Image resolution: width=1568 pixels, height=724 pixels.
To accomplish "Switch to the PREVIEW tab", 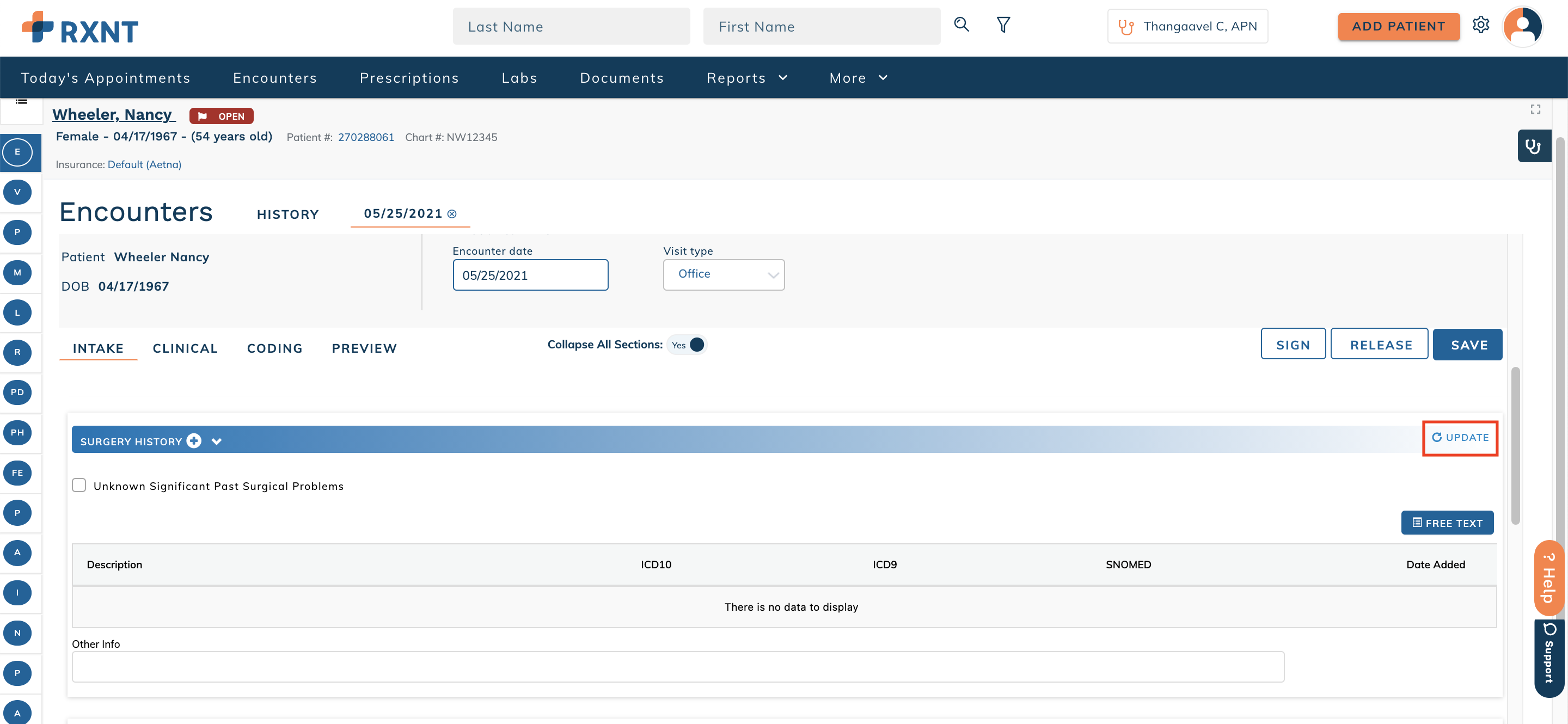I will [364, 348].
